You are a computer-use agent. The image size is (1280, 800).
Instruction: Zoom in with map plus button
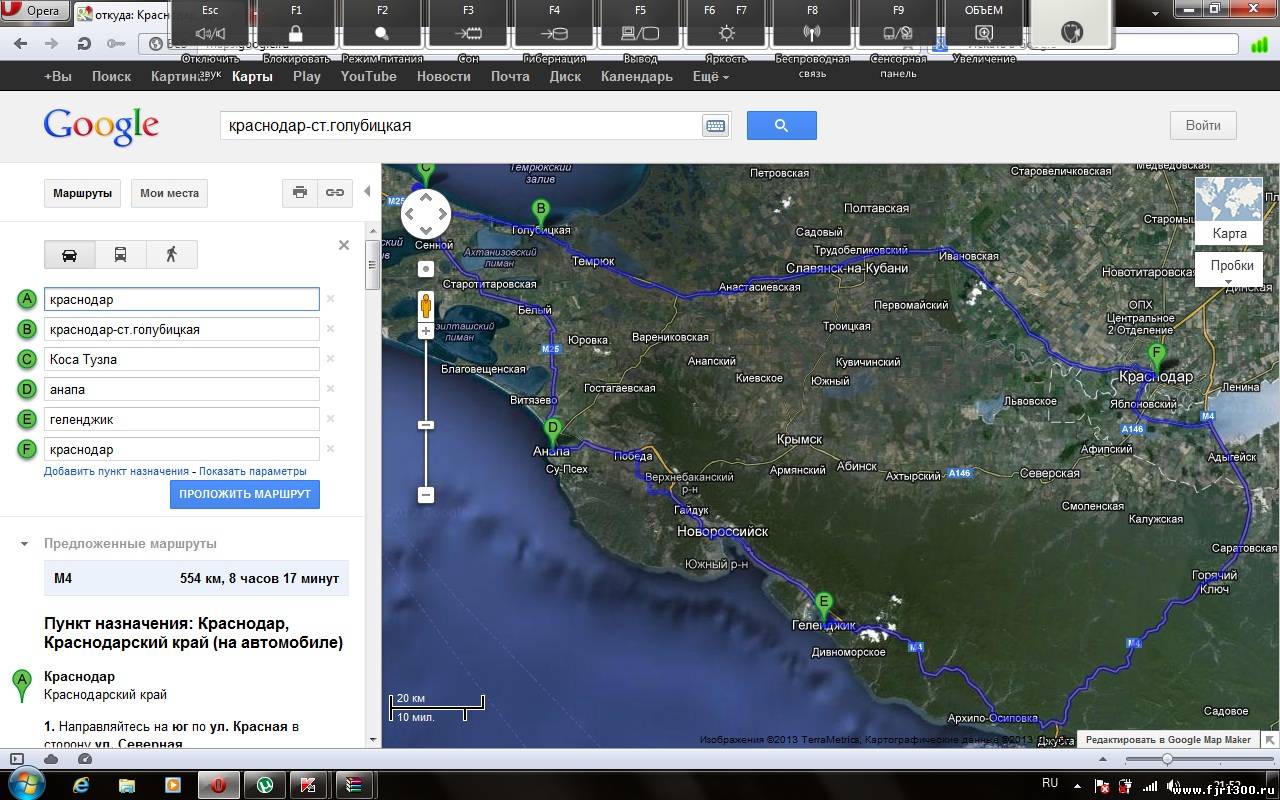426,331
